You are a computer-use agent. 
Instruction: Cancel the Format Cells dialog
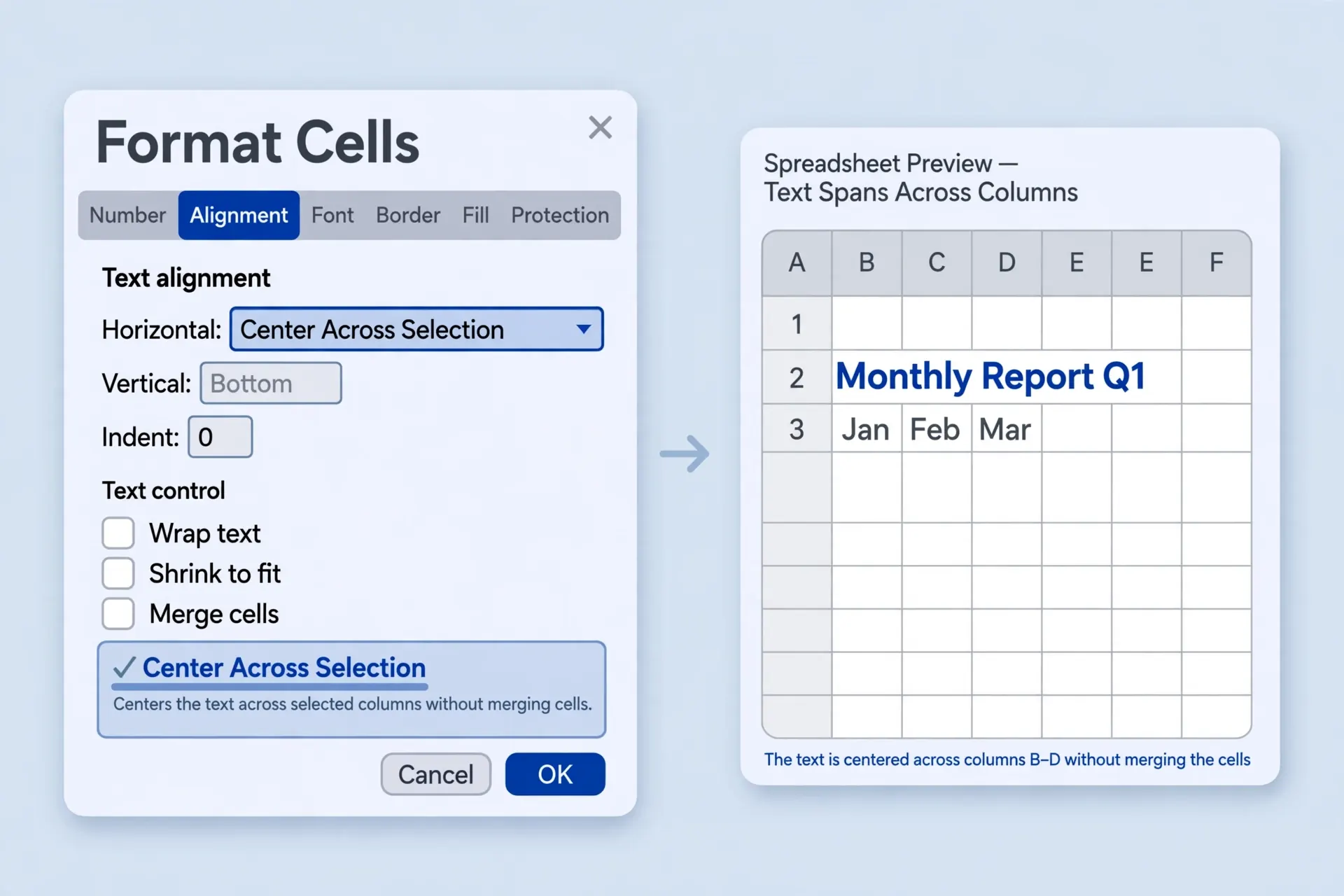click(436, 774)
